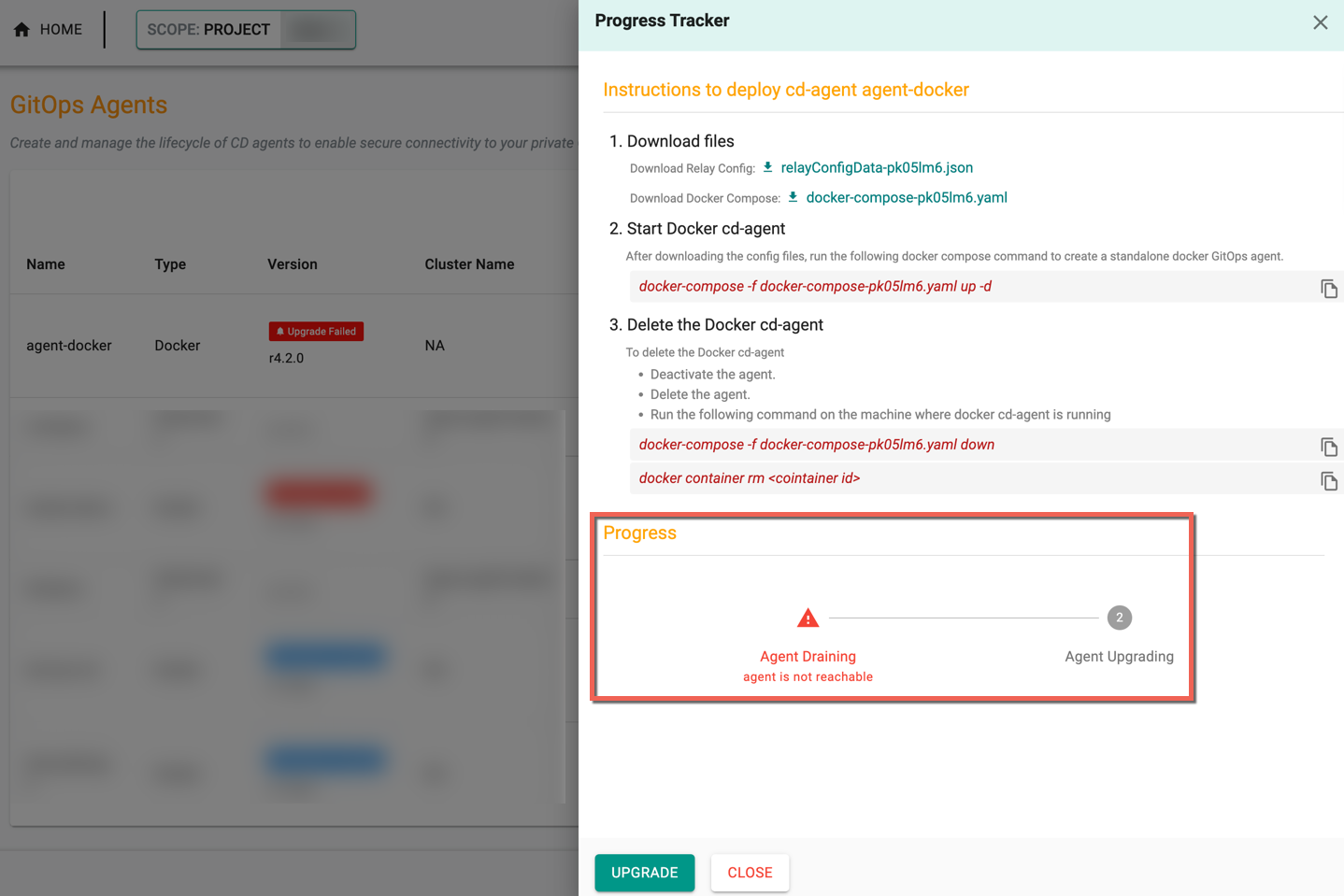Click the GitOps Agents page heading
The height and width of the screenshot is (896, 1344).
(x=89, y=105)
